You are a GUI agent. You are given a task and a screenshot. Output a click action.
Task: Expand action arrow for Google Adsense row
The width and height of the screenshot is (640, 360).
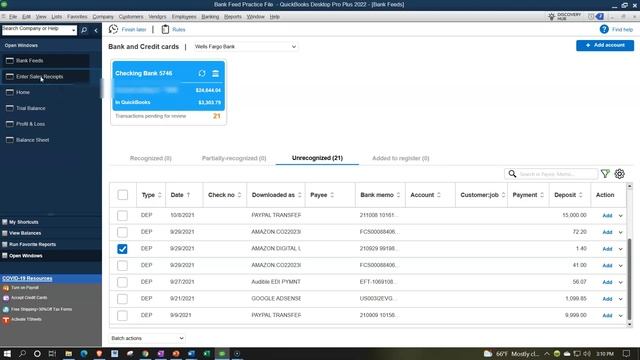coord(620,299)
